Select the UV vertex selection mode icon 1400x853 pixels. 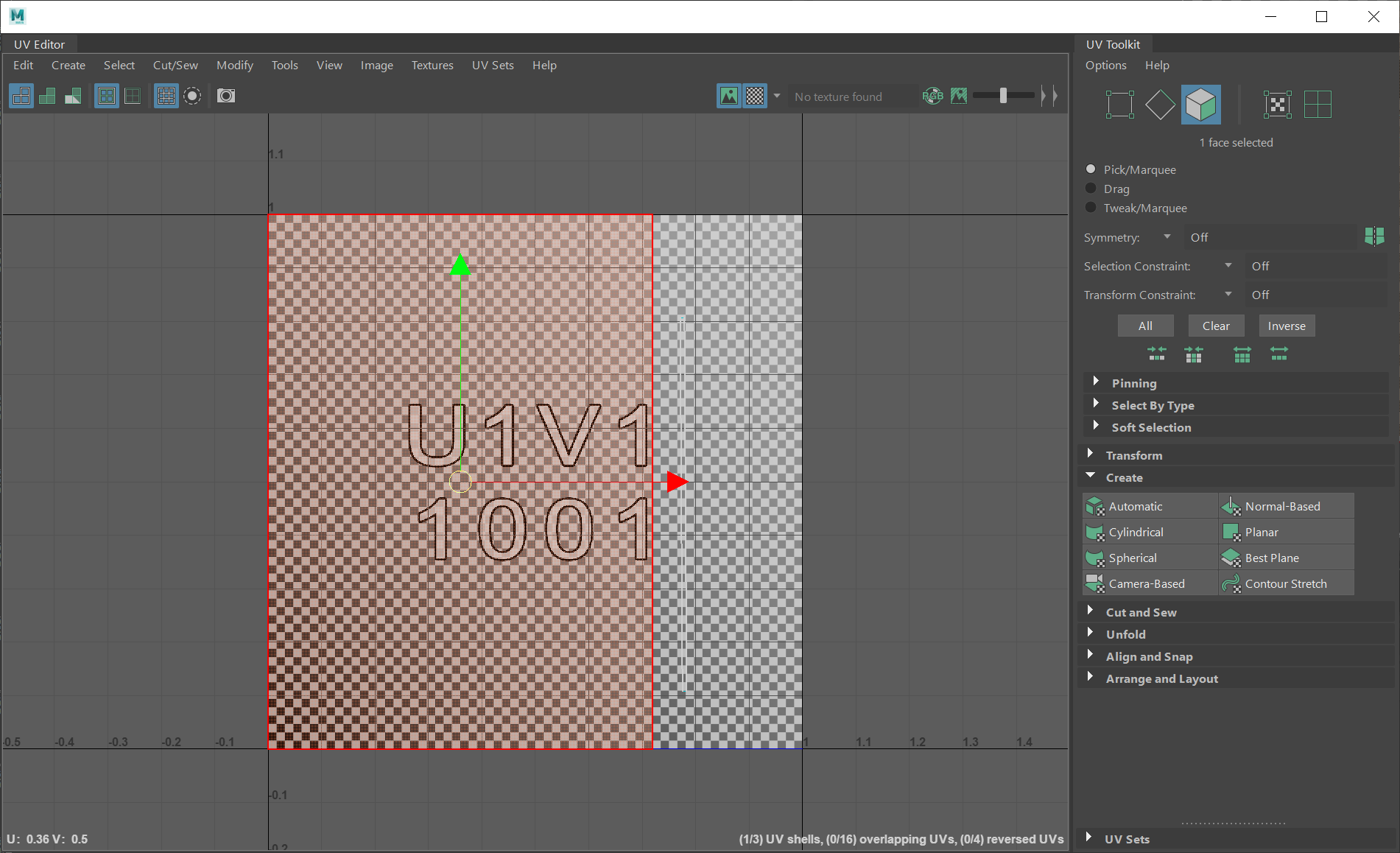click(1119, 105)
